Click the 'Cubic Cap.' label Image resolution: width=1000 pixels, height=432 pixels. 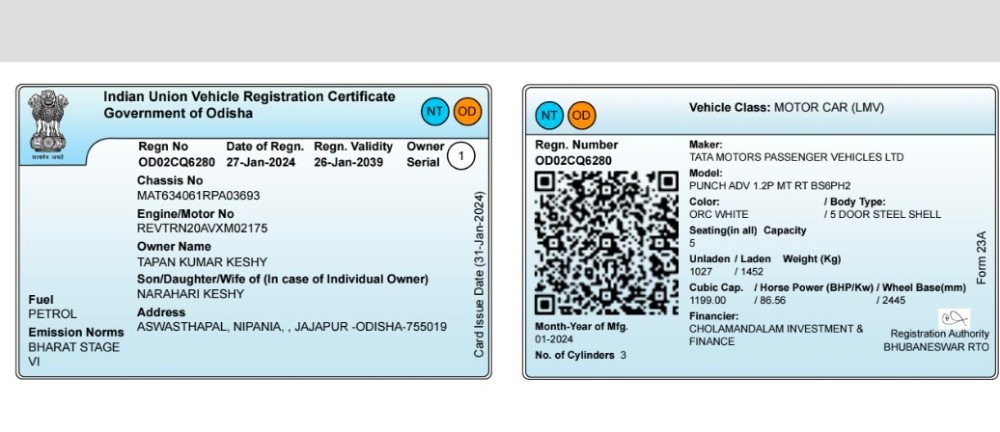(716, 288)
